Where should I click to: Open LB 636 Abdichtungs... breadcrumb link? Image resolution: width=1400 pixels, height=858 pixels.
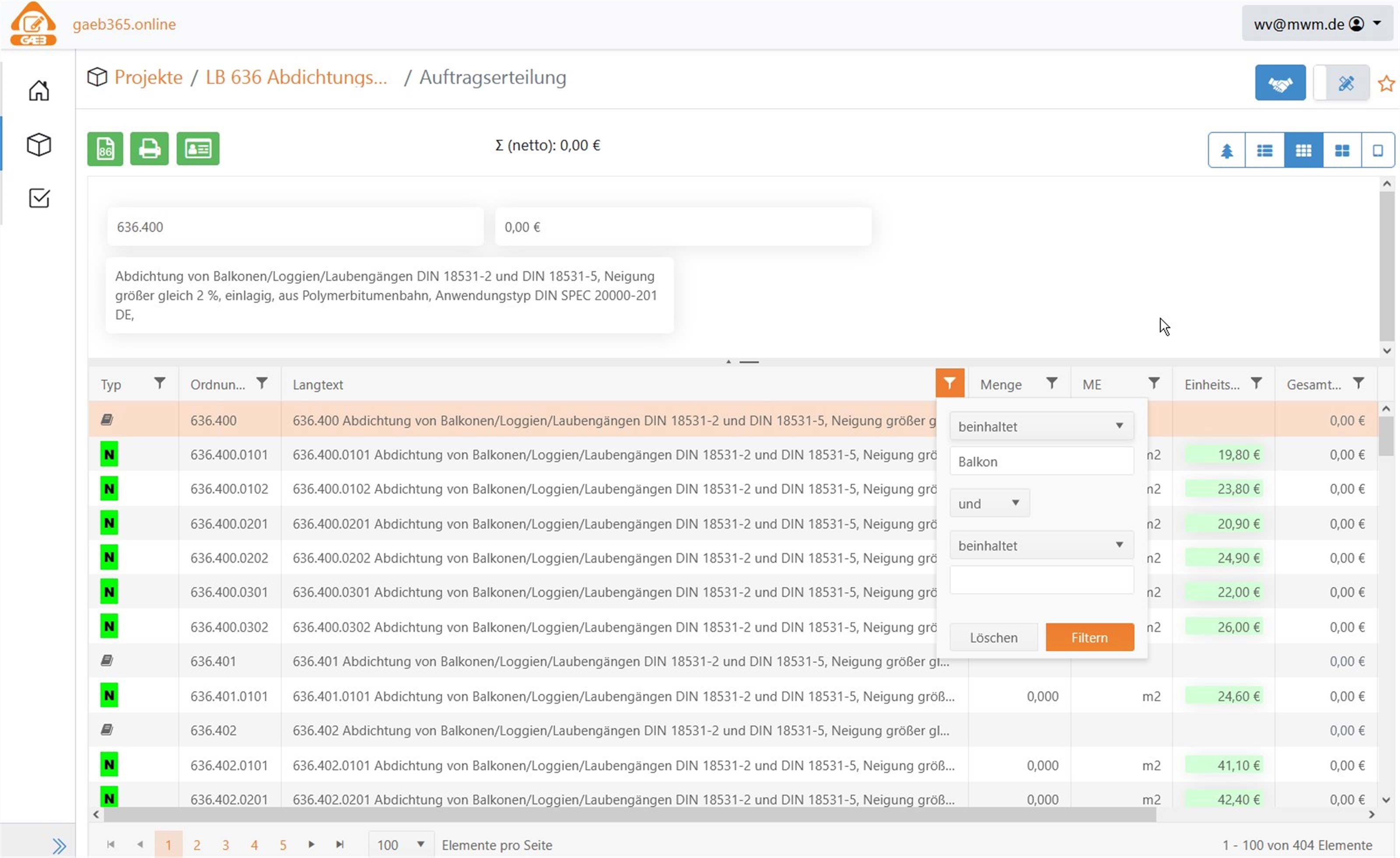pos(296,77)
